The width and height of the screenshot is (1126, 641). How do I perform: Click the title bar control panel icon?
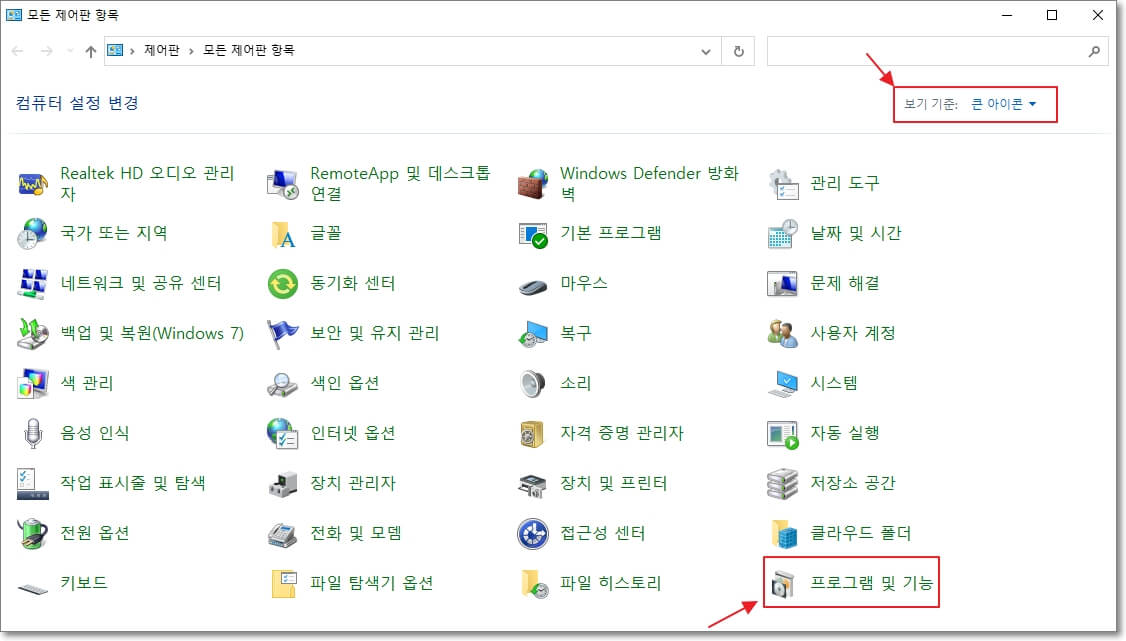pyautogui.click(x=14, y=14)
